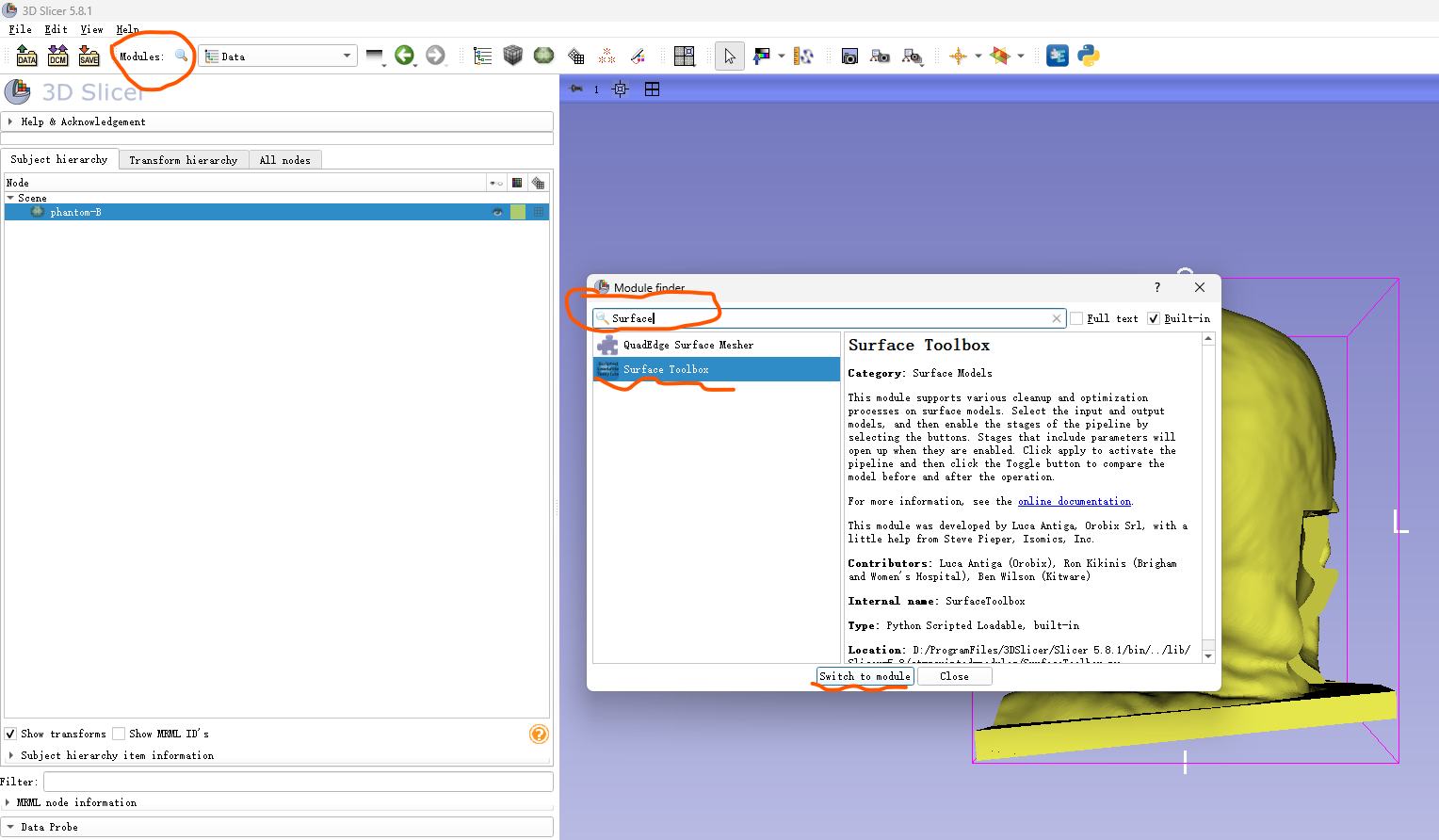Collapse the Data Probe section
This screenshot has width=1439, height=840.
point(277,827)
